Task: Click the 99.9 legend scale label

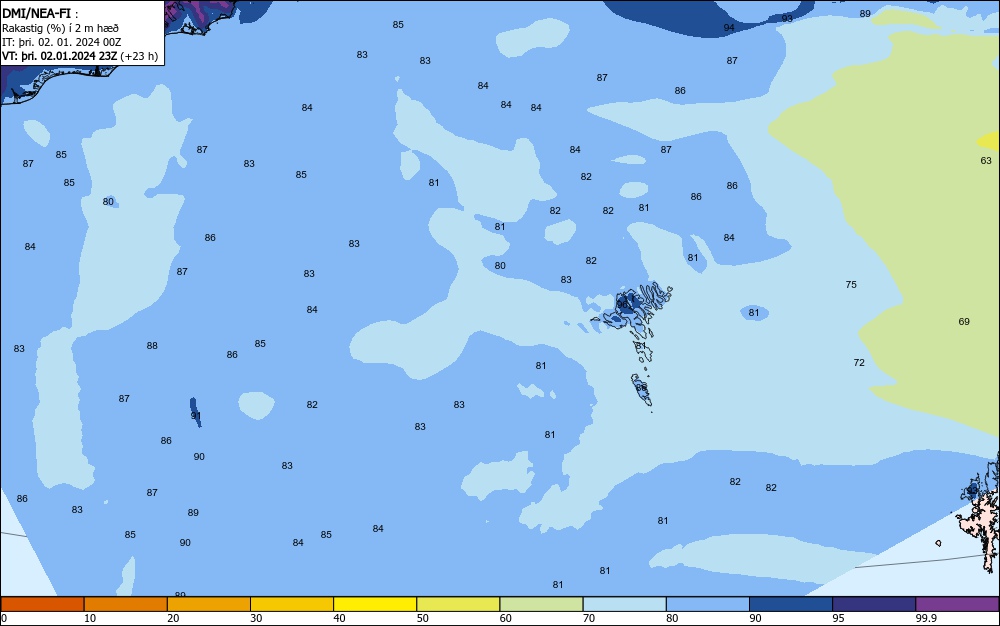Action: tap(926, 618)
